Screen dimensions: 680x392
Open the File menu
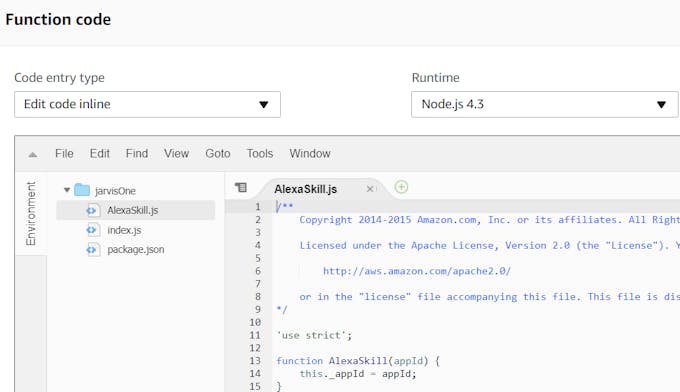[64, 154]
